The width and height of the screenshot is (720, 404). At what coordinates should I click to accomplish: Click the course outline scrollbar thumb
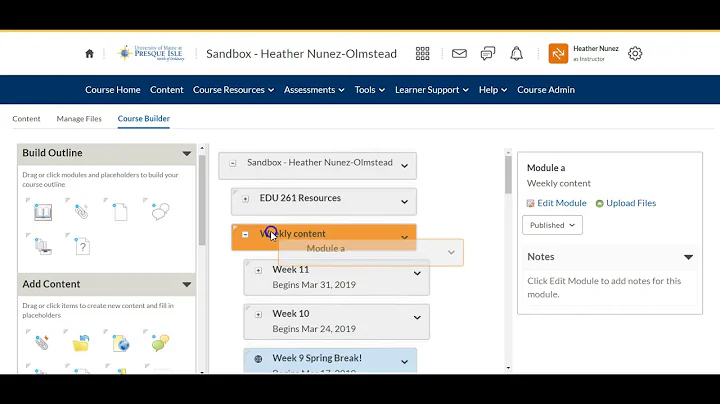[x=508, y=174]
